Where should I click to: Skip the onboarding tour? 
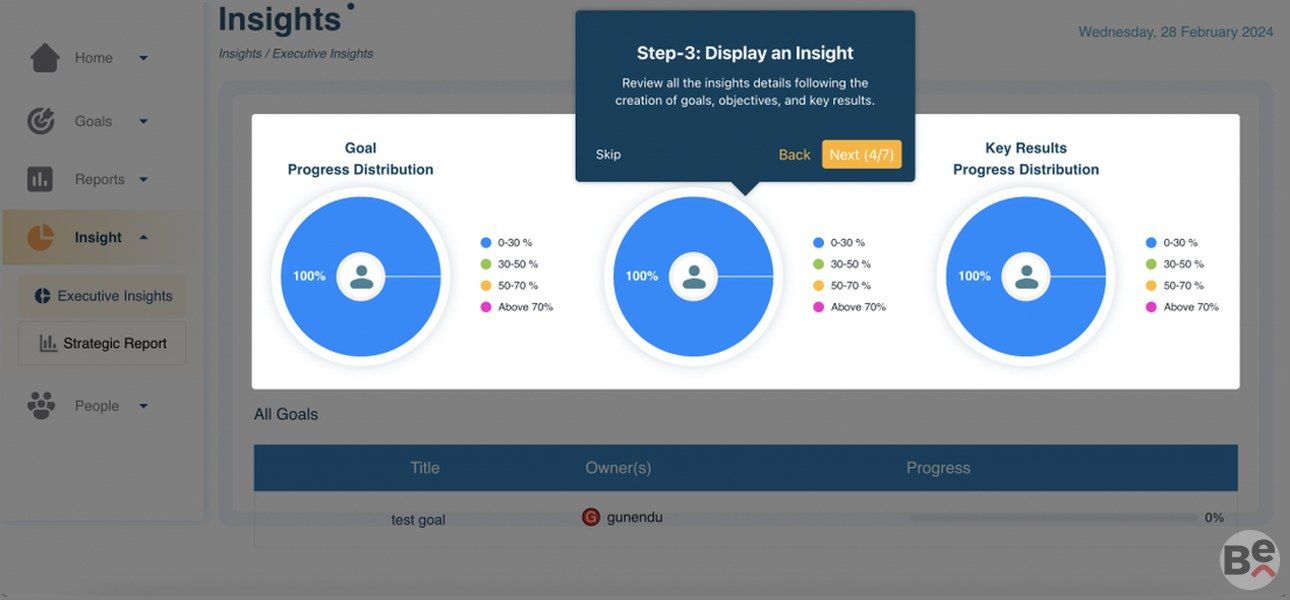coord(608,154)
